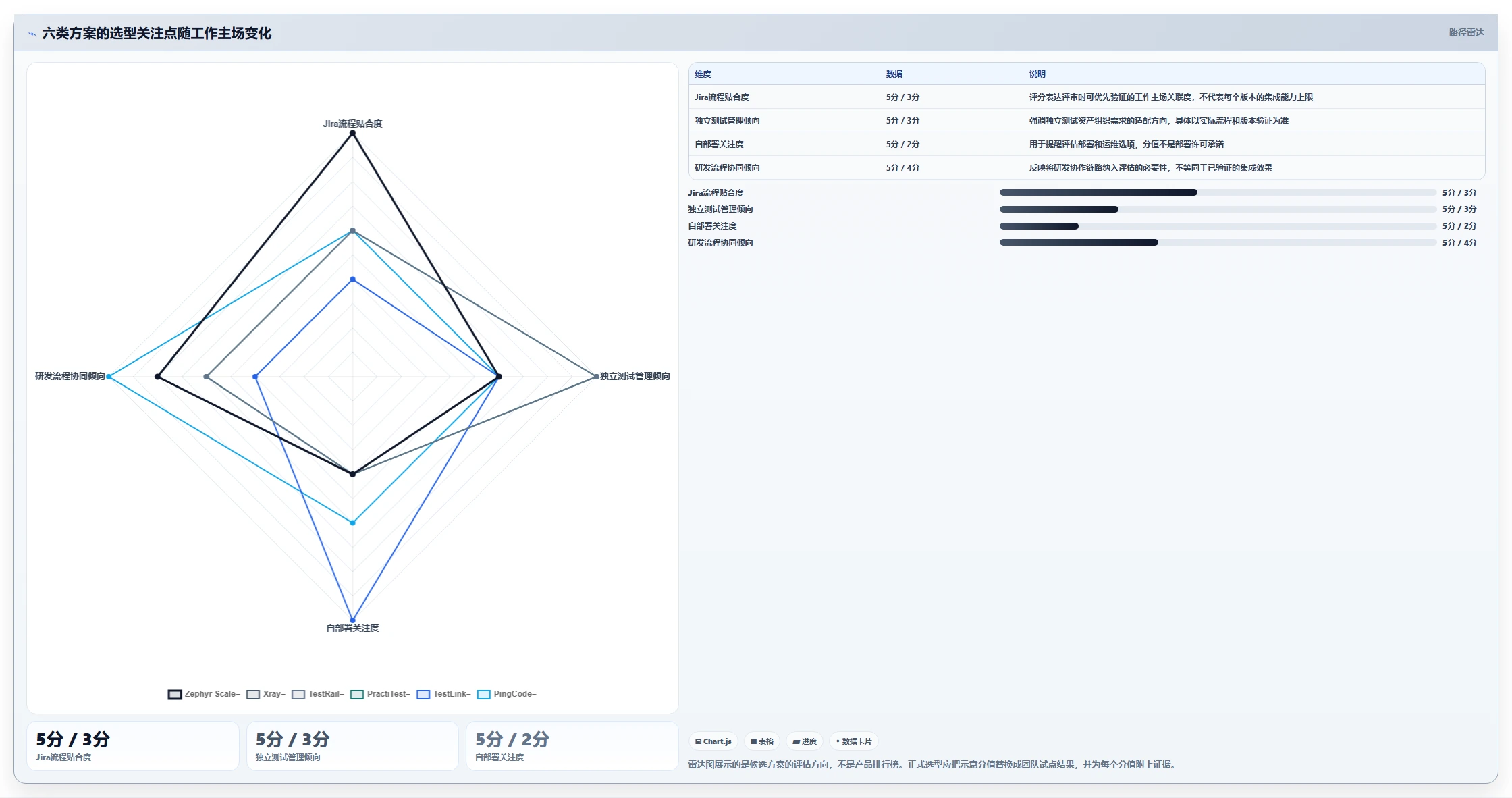Click the footer note starting 雷达图展示的是
The height and width of the screenshot is (798, 1512).
(934, 765)
